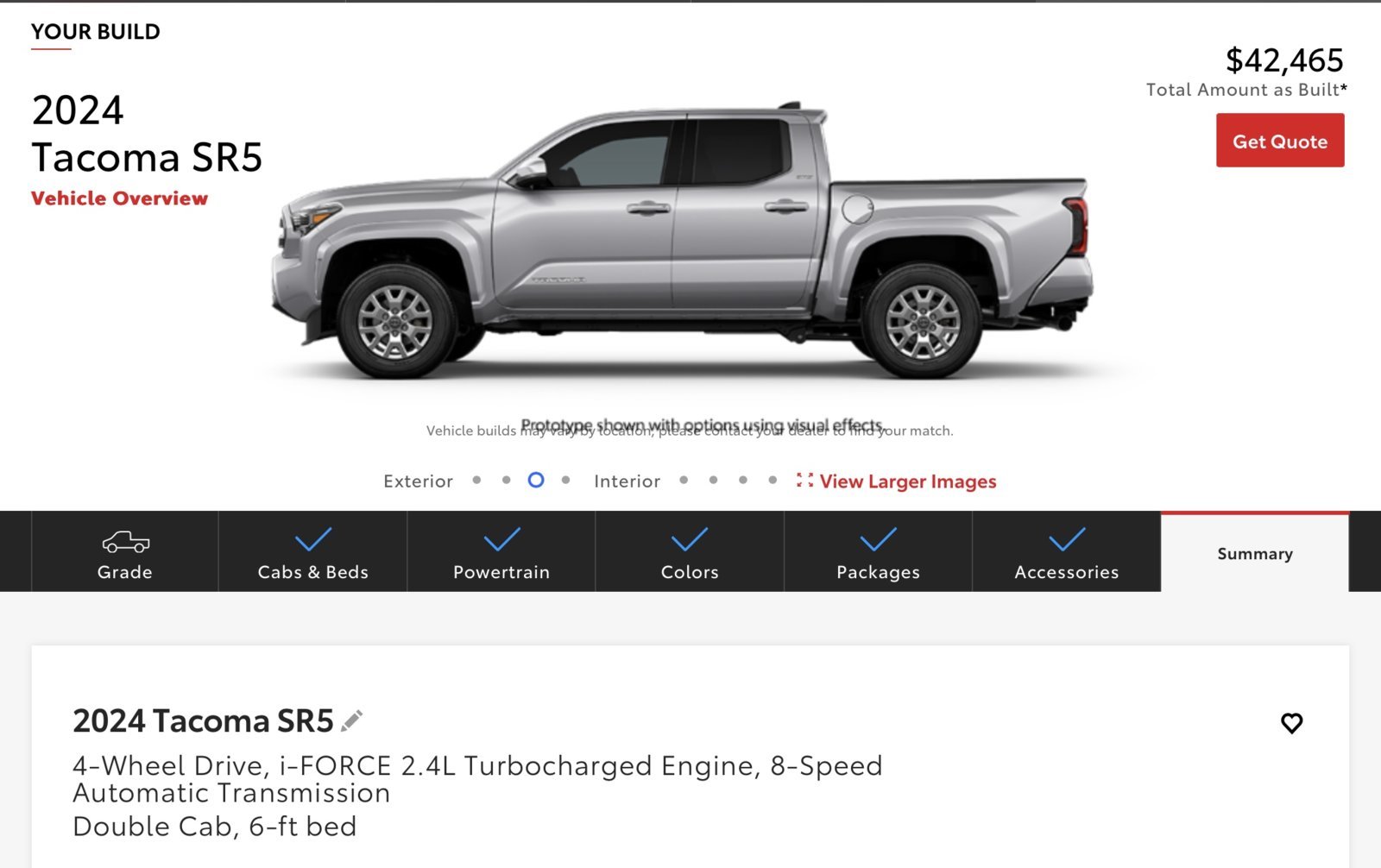Click the checkmark icon above Powertrain
The height and width of the screenshot is (868, 1381).
[501, 539]
